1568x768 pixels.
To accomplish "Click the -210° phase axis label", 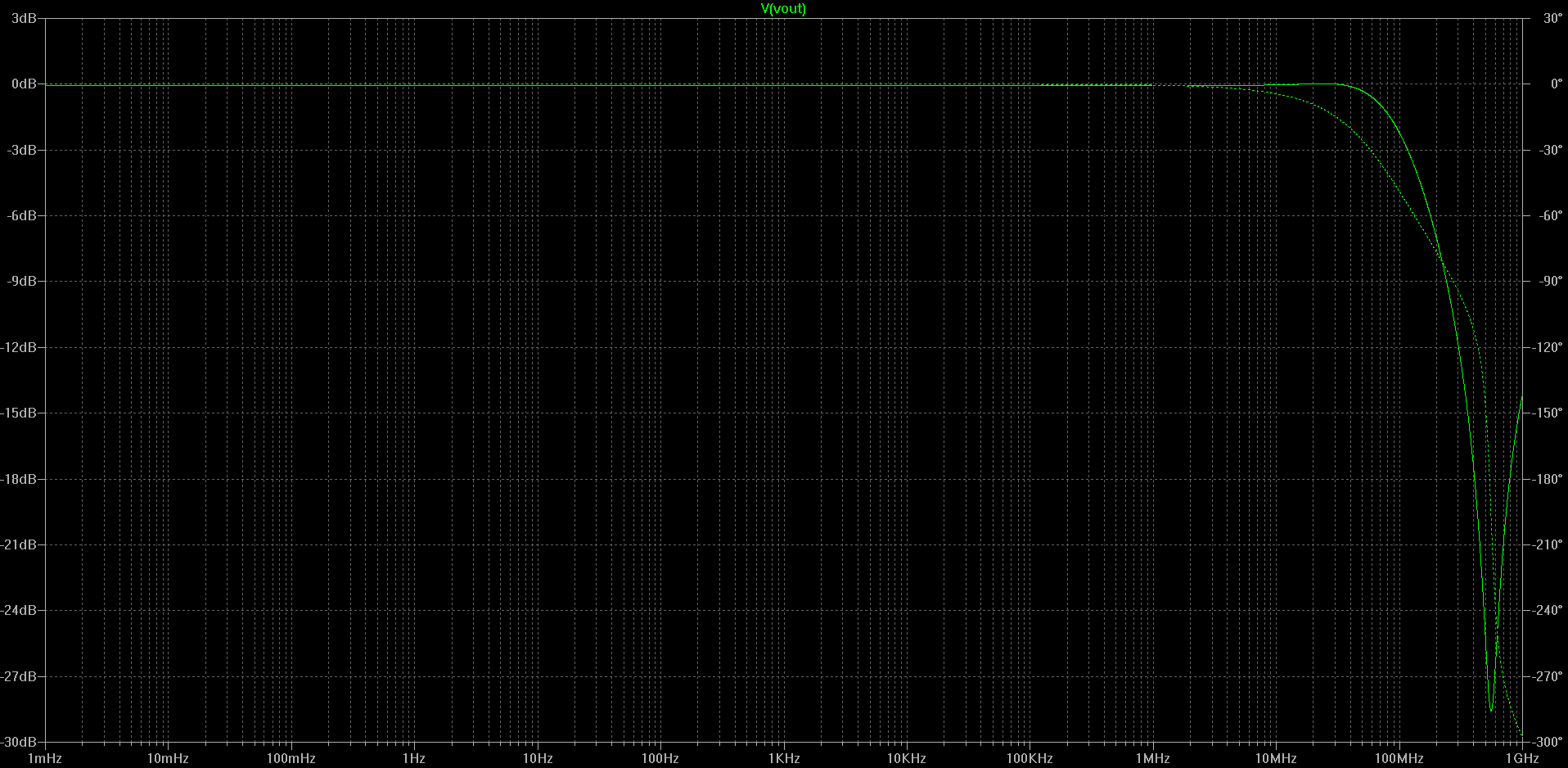I will (1547, 544).
